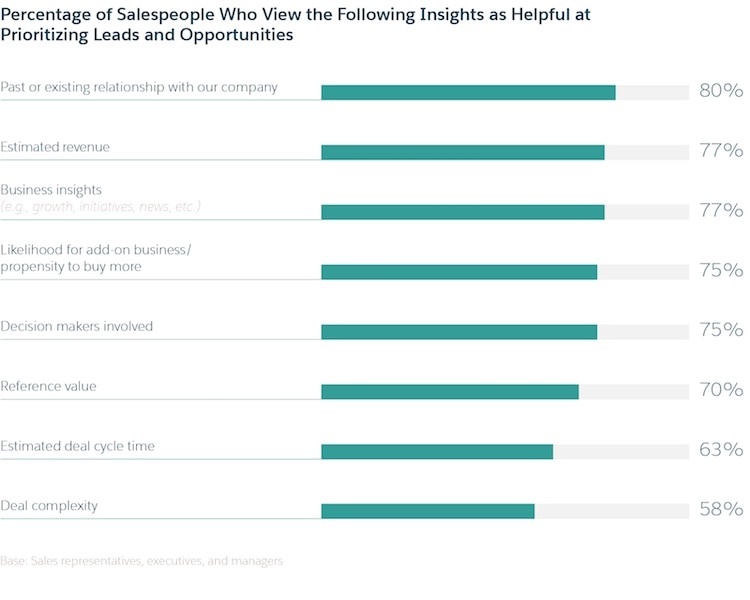The height and width of the screenshot is (600, 750).
Task: Click the 58% value label
Action: coord(720,510)
